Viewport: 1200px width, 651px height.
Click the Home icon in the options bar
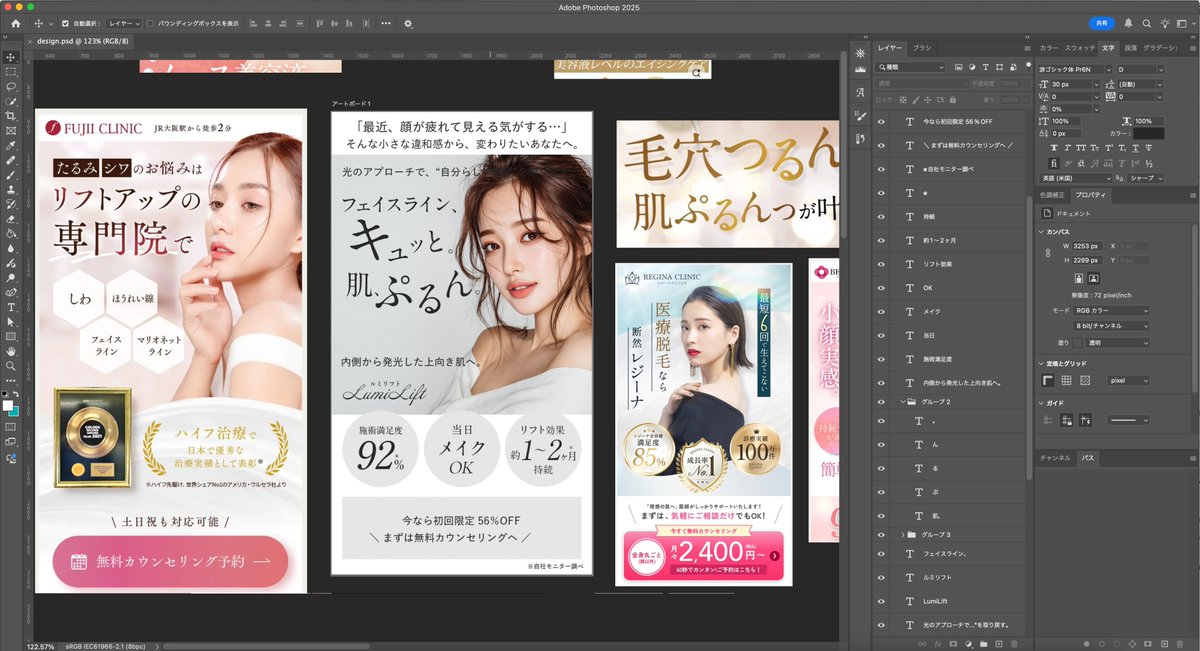[15, 23]
